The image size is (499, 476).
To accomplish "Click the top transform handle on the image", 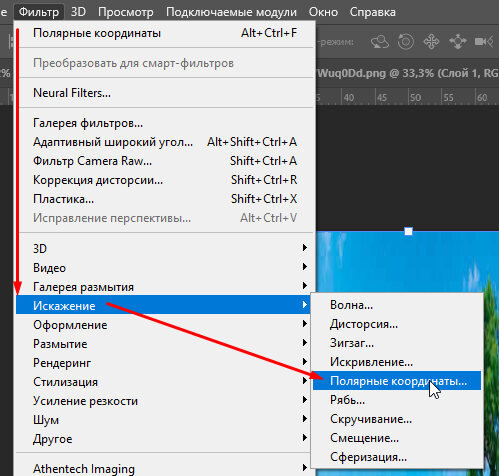I will 408,231.
